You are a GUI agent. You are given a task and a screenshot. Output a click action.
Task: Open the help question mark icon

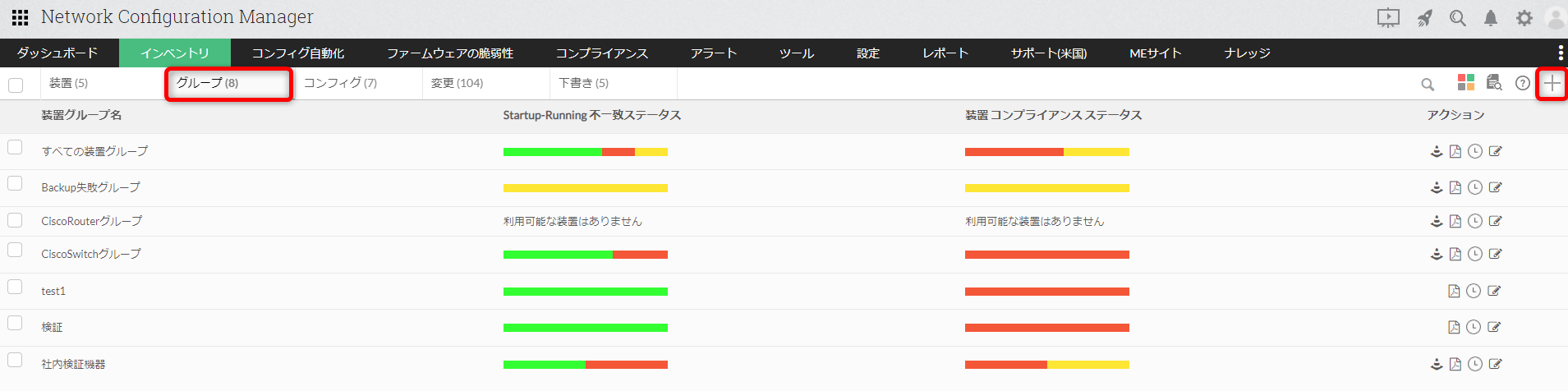(1523, 83)
